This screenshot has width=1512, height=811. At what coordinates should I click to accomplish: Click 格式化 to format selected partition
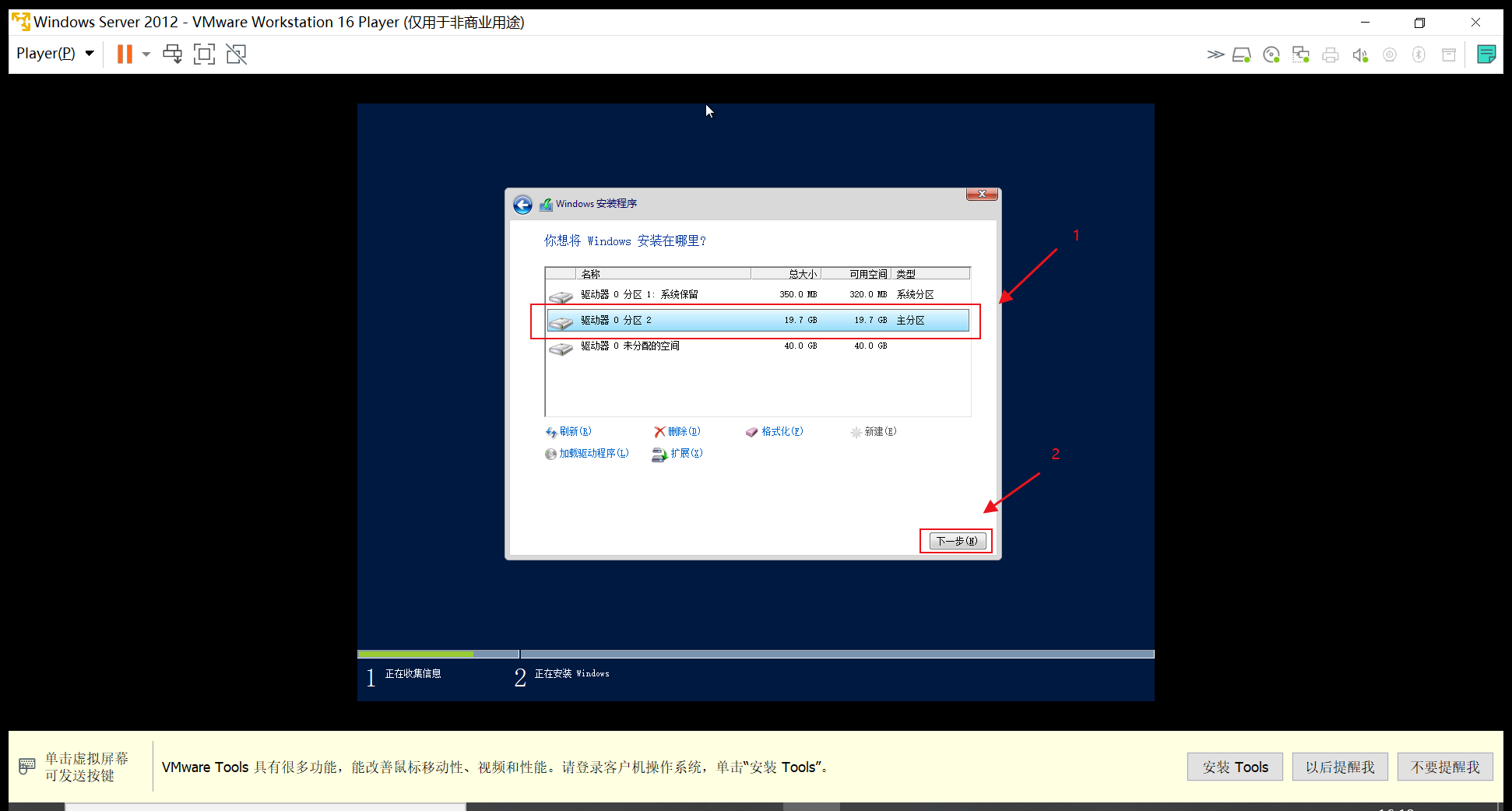(x=780, y=431)
